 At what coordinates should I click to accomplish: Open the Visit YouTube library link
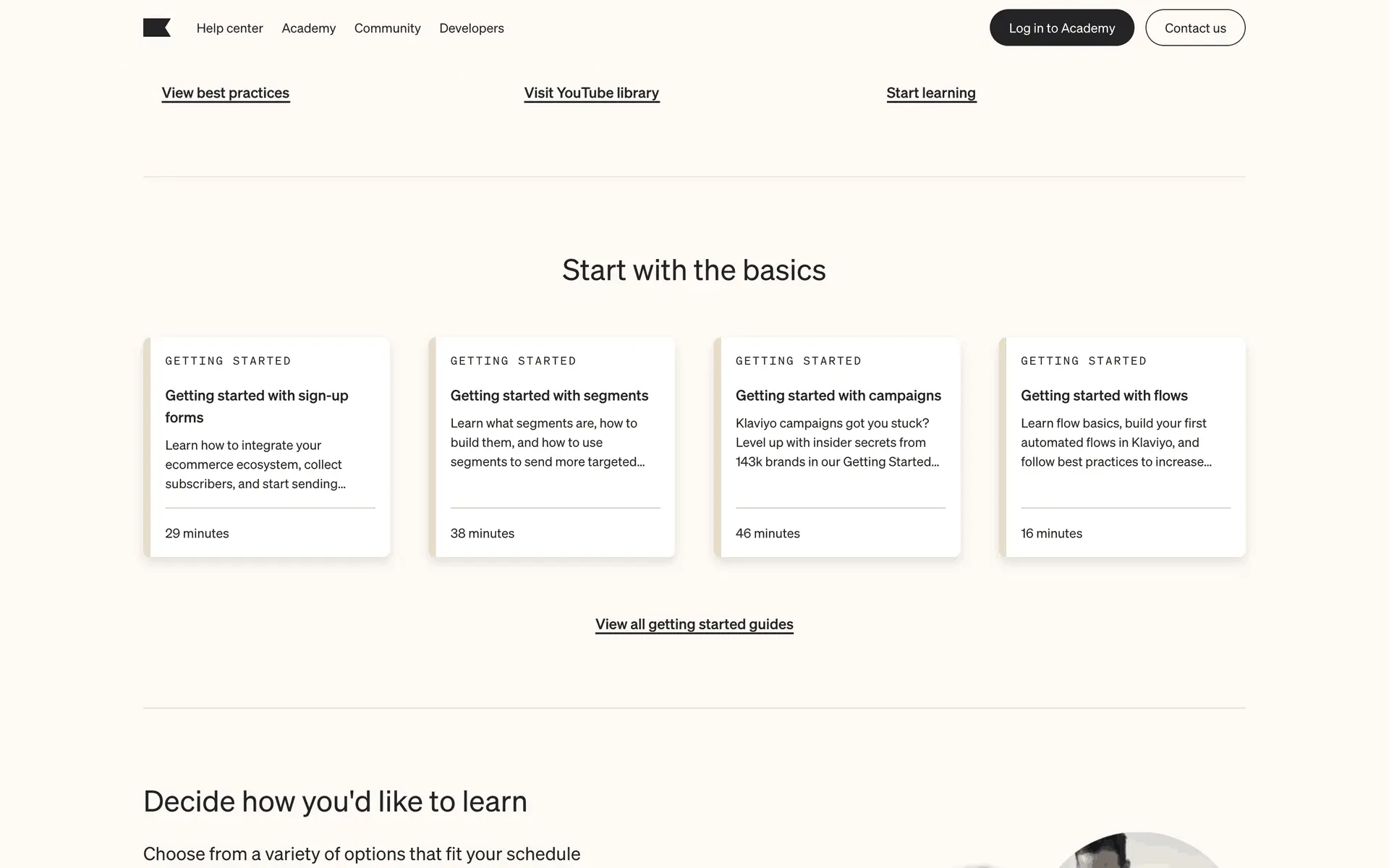click(591, 93)
